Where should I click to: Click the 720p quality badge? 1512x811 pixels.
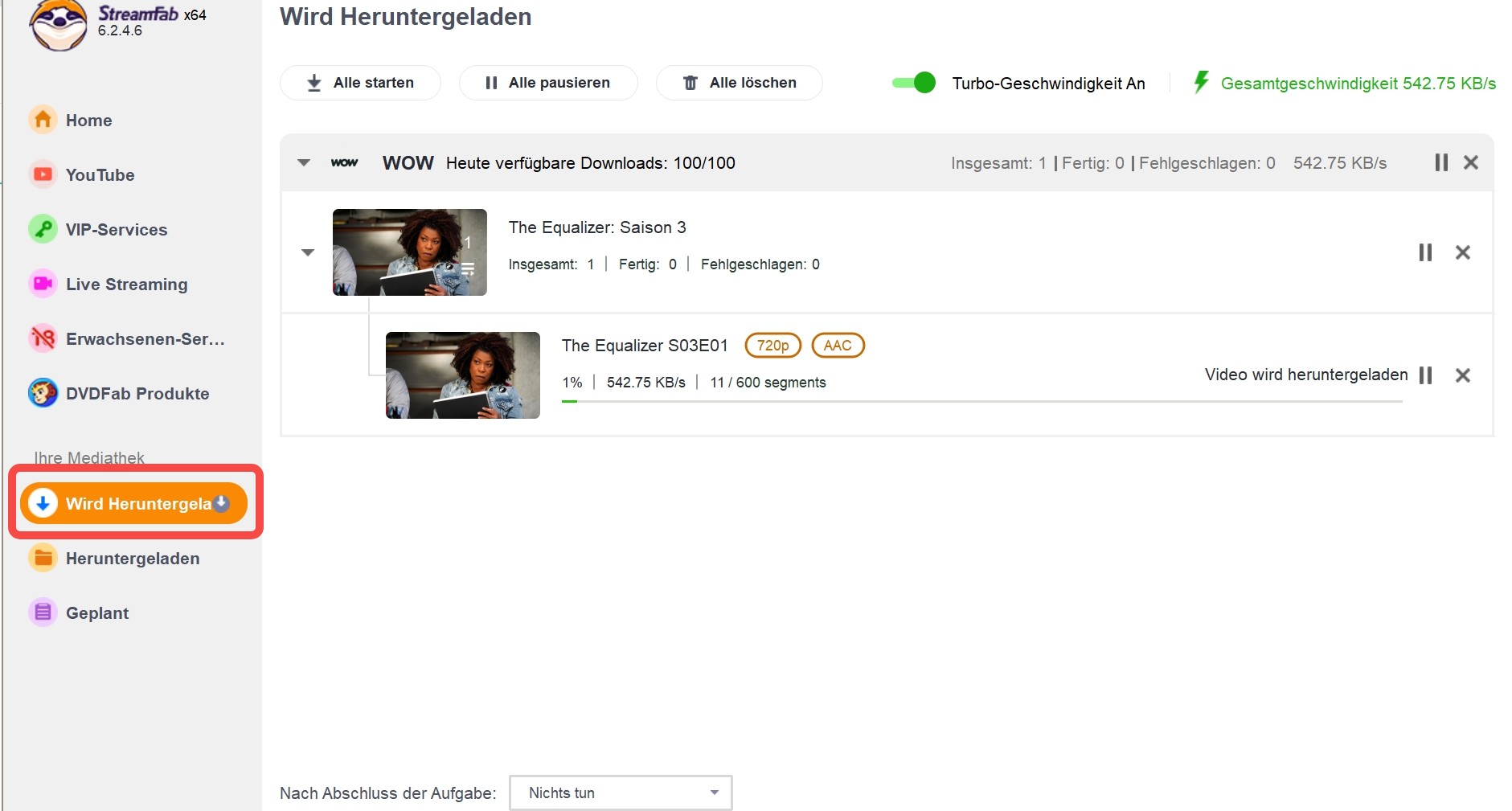(x=773, y=346)
